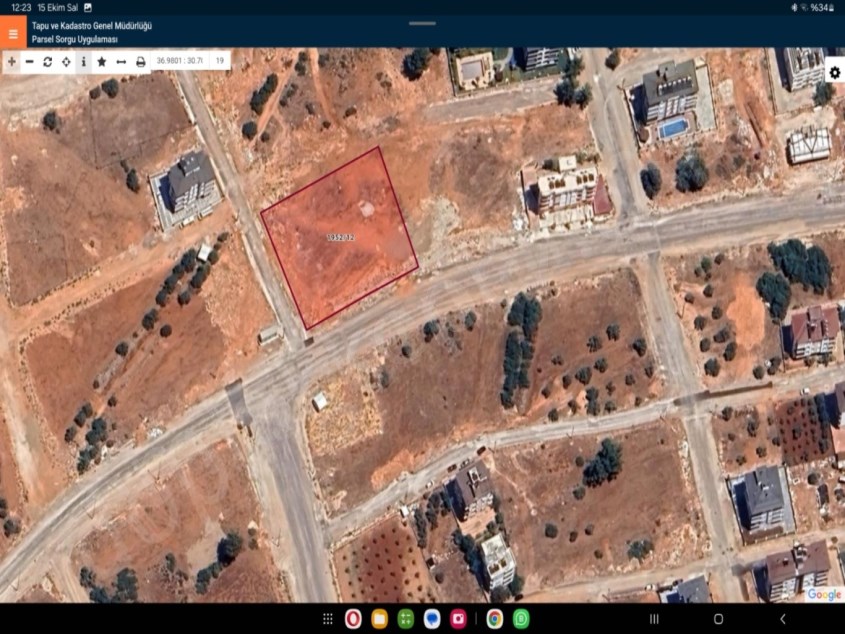Select the parcel info tool
The image size is (845, 634).
tap(83, 61)
